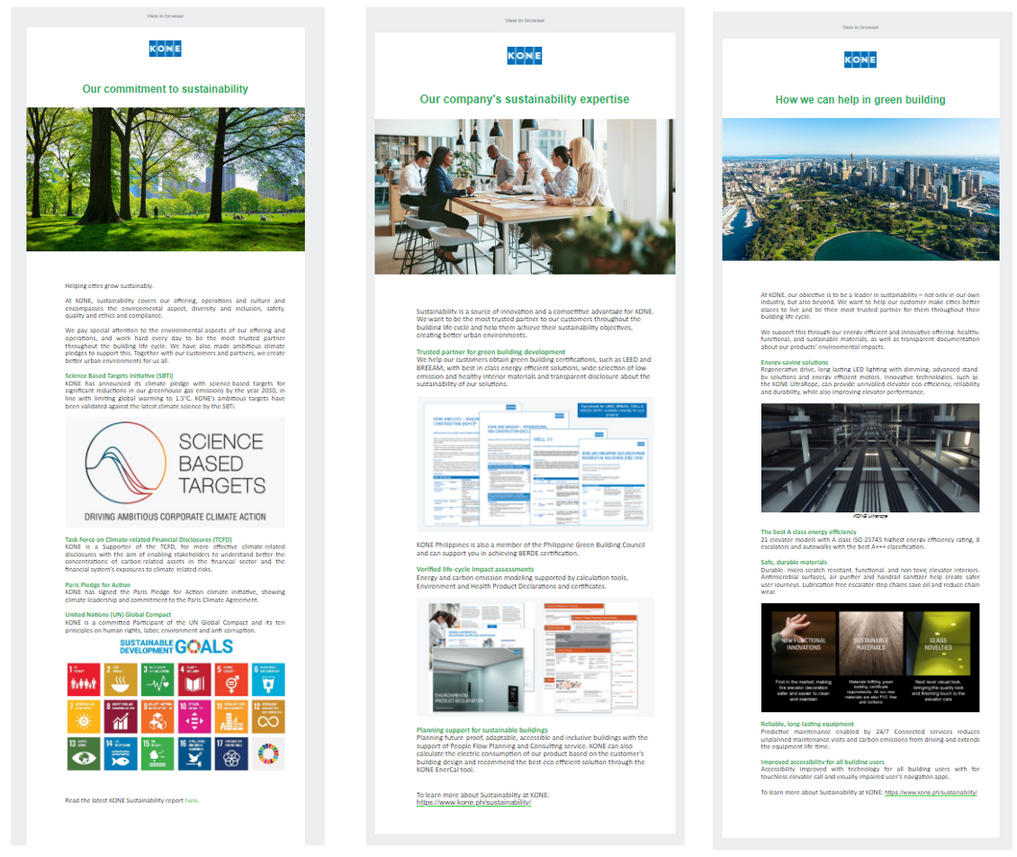Click the park trees banner image
This screenshot has width=1017, height=857.
coord(165,179)
